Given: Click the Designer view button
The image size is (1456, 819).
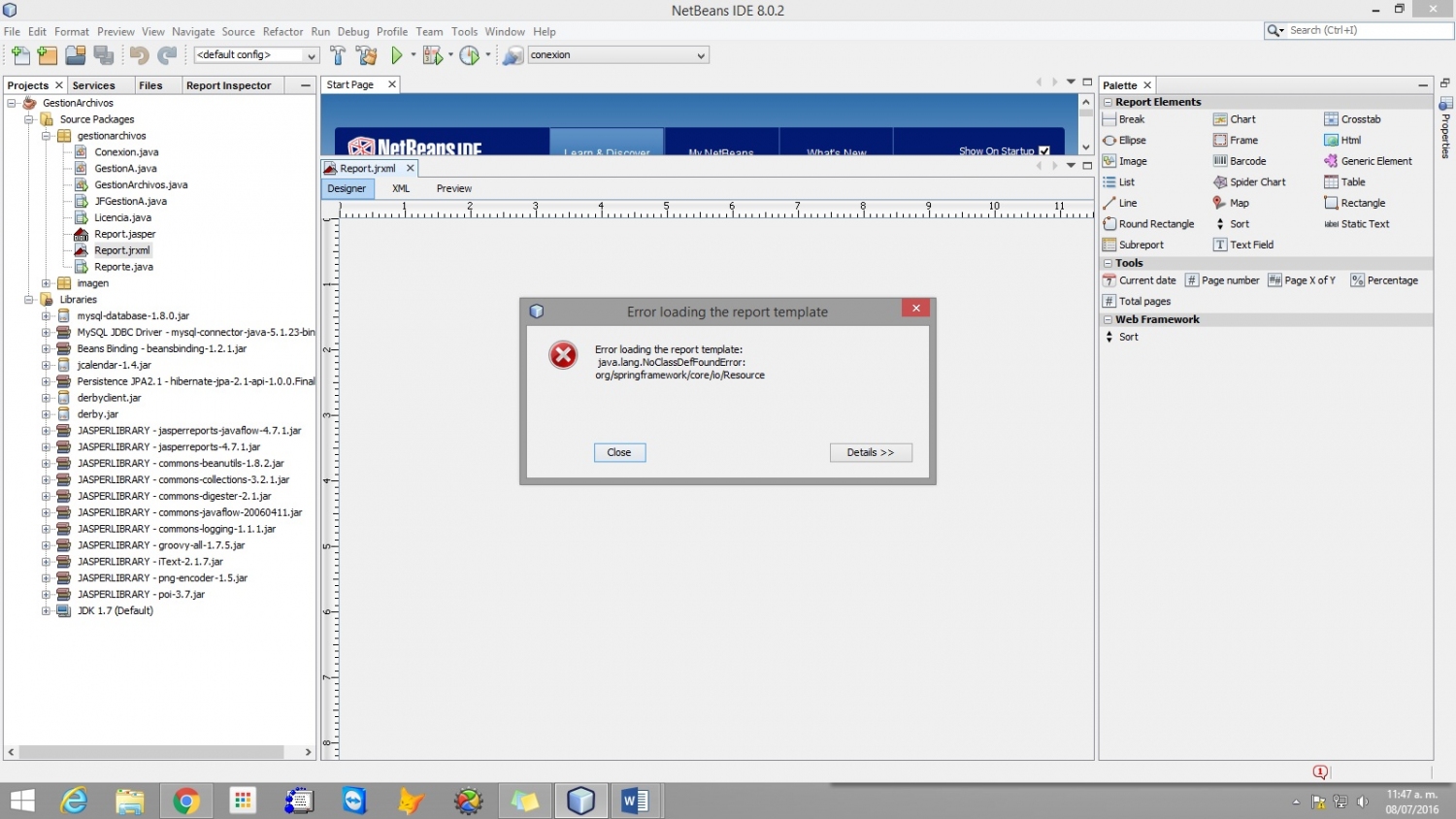Looking at the screenshot, I should [x=347, y=188].
